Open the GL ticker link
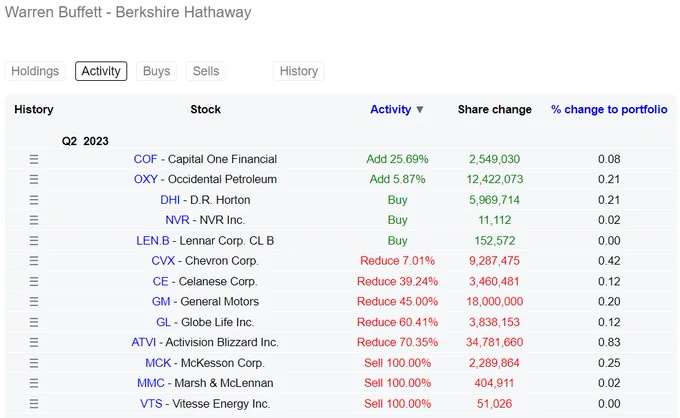The width and height of the screenshot is (680, 418). click(x=163, y=322)
